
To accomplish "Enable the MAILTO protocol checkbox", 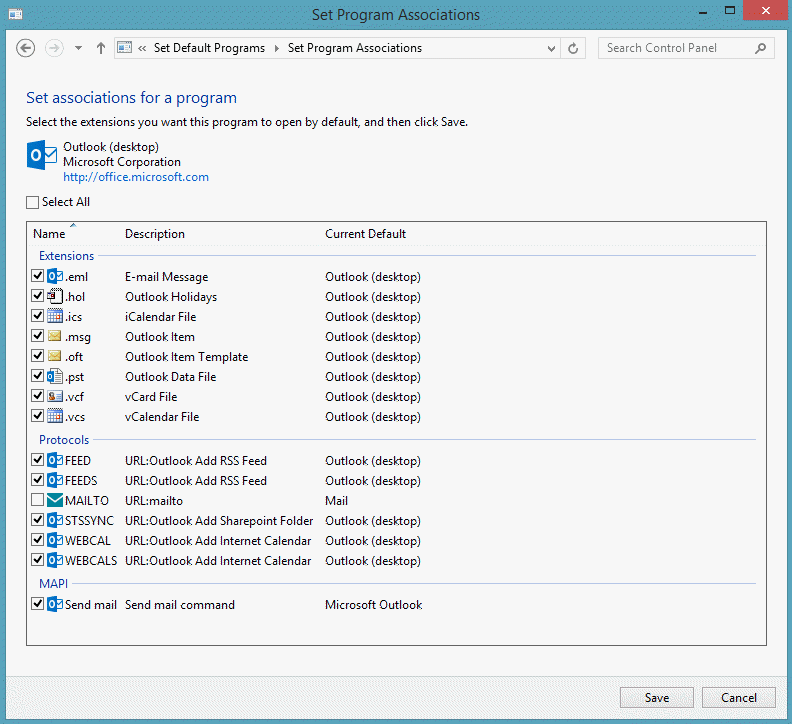I will (x=37, y=500).
